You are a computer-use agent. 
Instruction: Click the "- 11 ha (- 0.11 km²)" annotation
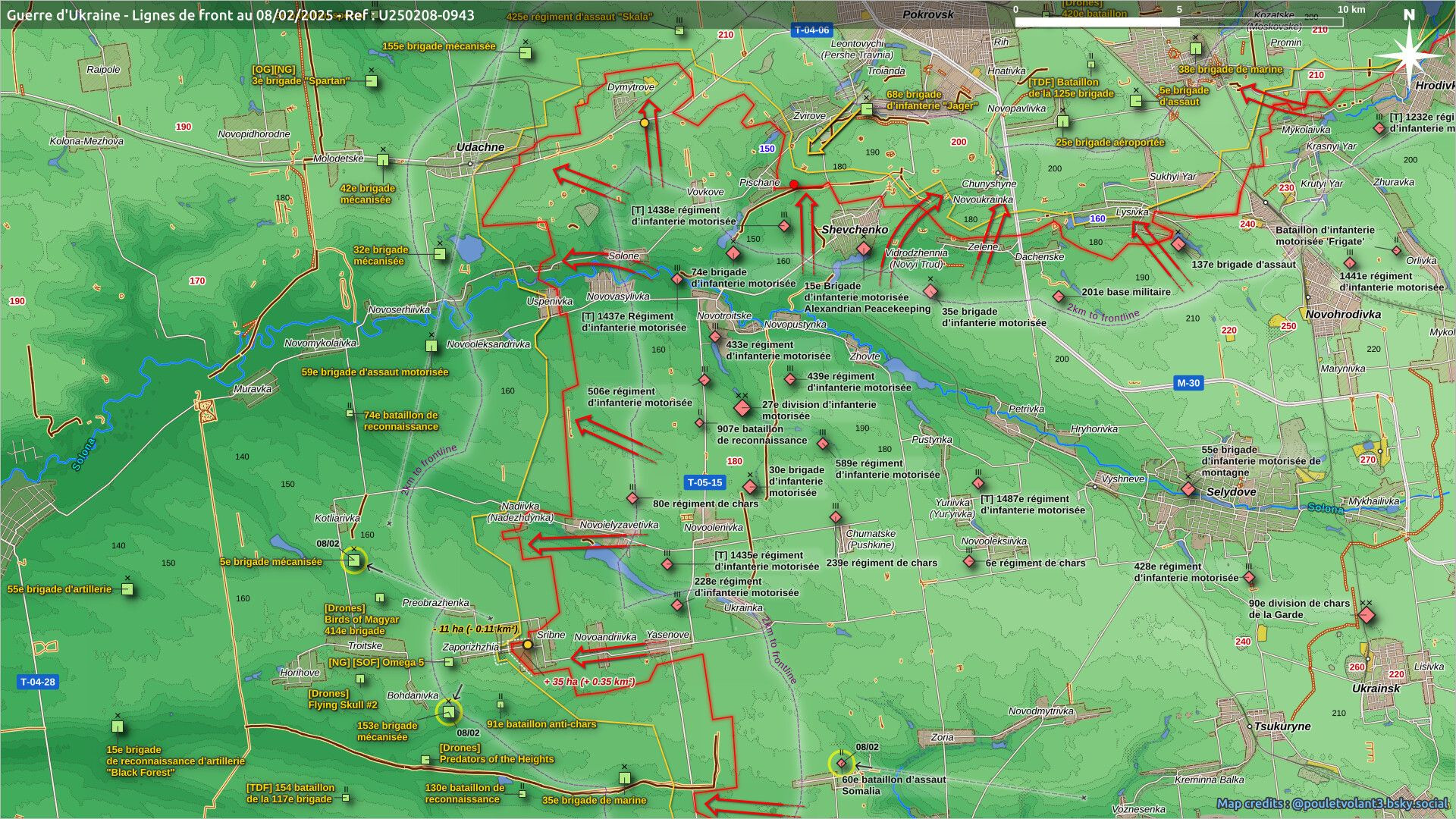point(475,629)
